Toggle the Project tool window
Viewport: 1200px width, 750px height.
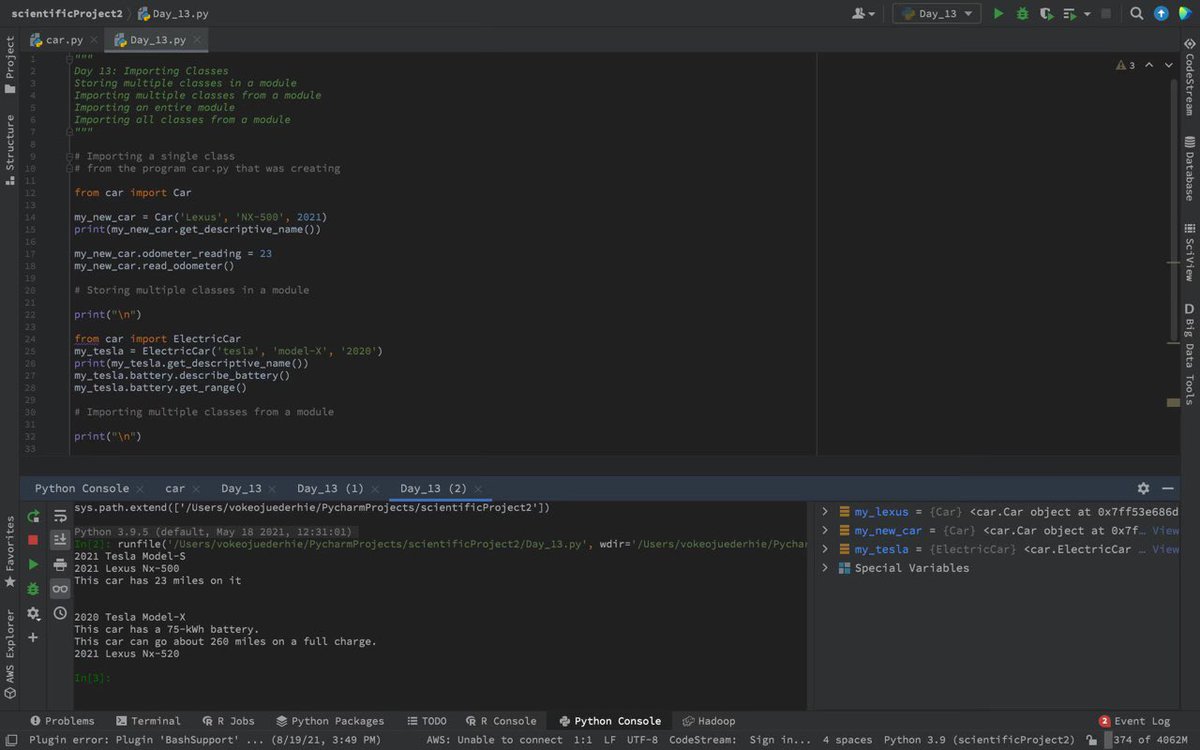pos(10,66)
